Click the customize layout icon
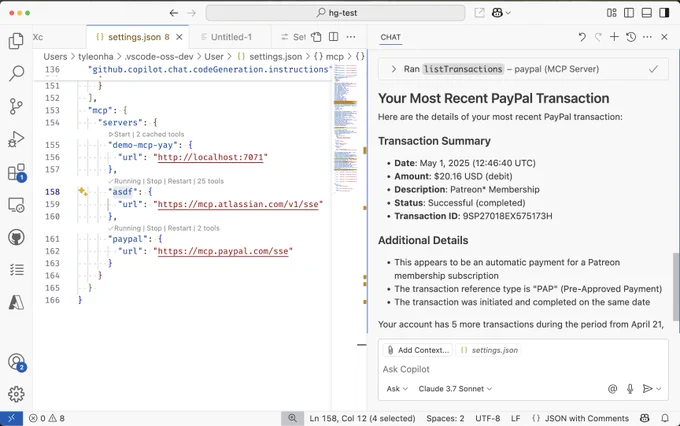Screen dimensions: 680x426 coord(611,13)
